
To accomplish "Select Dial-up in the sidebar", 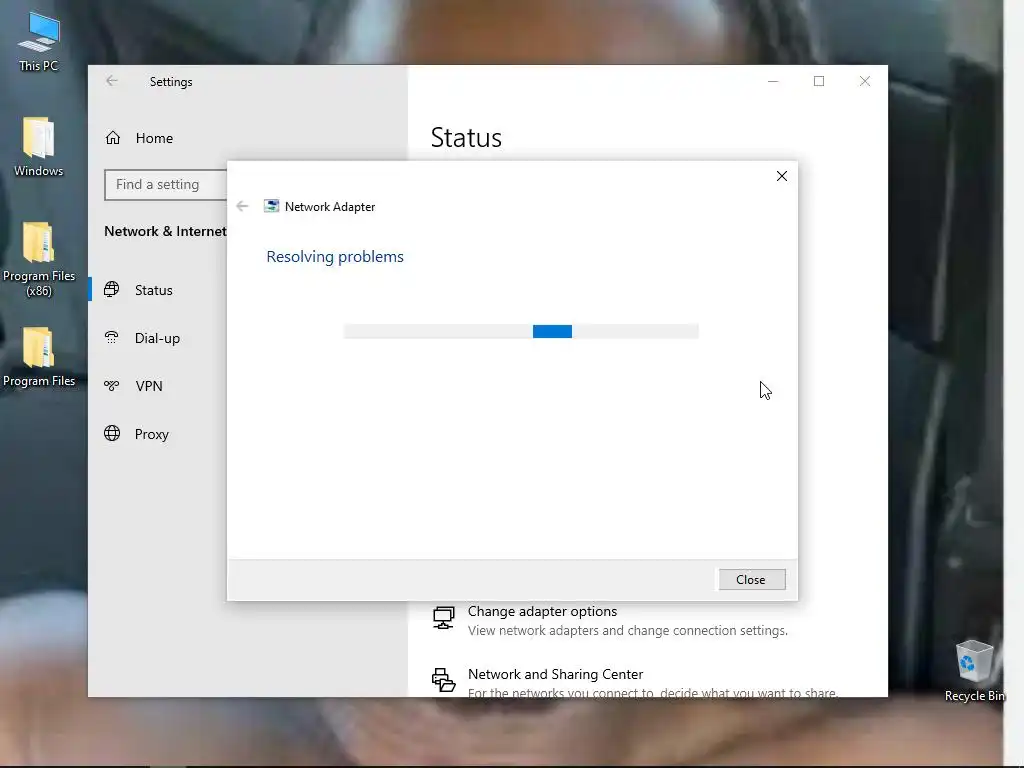I will pyautogui.click(x=157, y=338).
